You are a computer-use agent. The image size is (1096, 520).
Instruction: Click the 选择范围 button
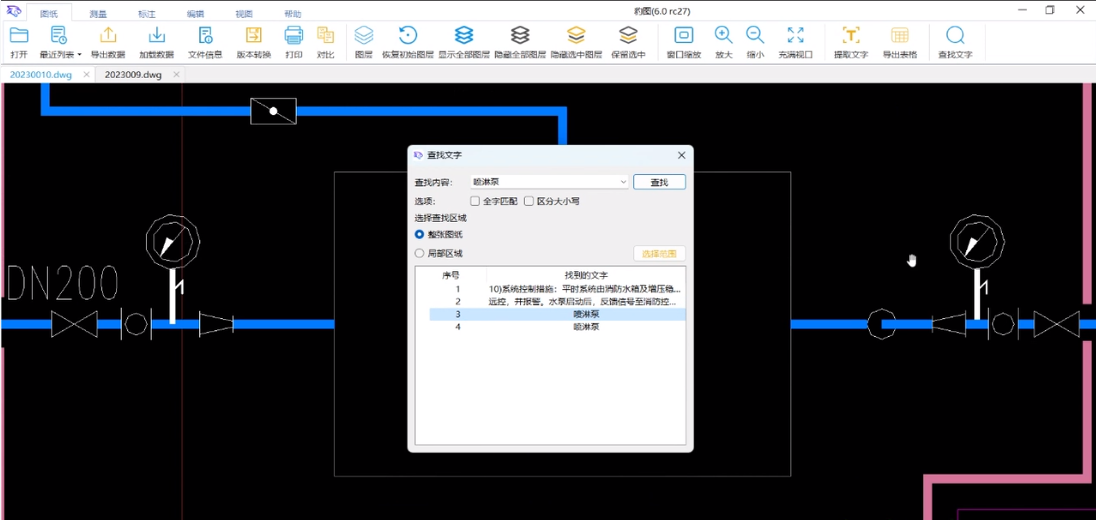659,254
